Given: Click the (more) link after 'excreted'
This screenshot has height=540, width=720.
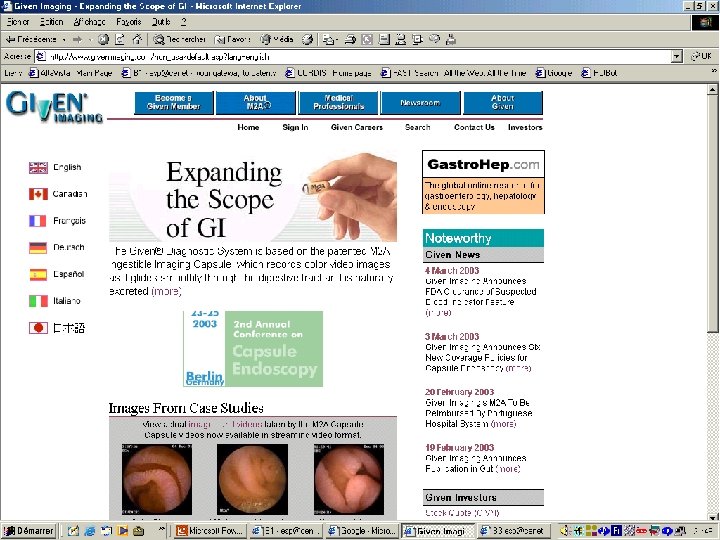Looking at the screenshot, I should click(x=166, y=291).
